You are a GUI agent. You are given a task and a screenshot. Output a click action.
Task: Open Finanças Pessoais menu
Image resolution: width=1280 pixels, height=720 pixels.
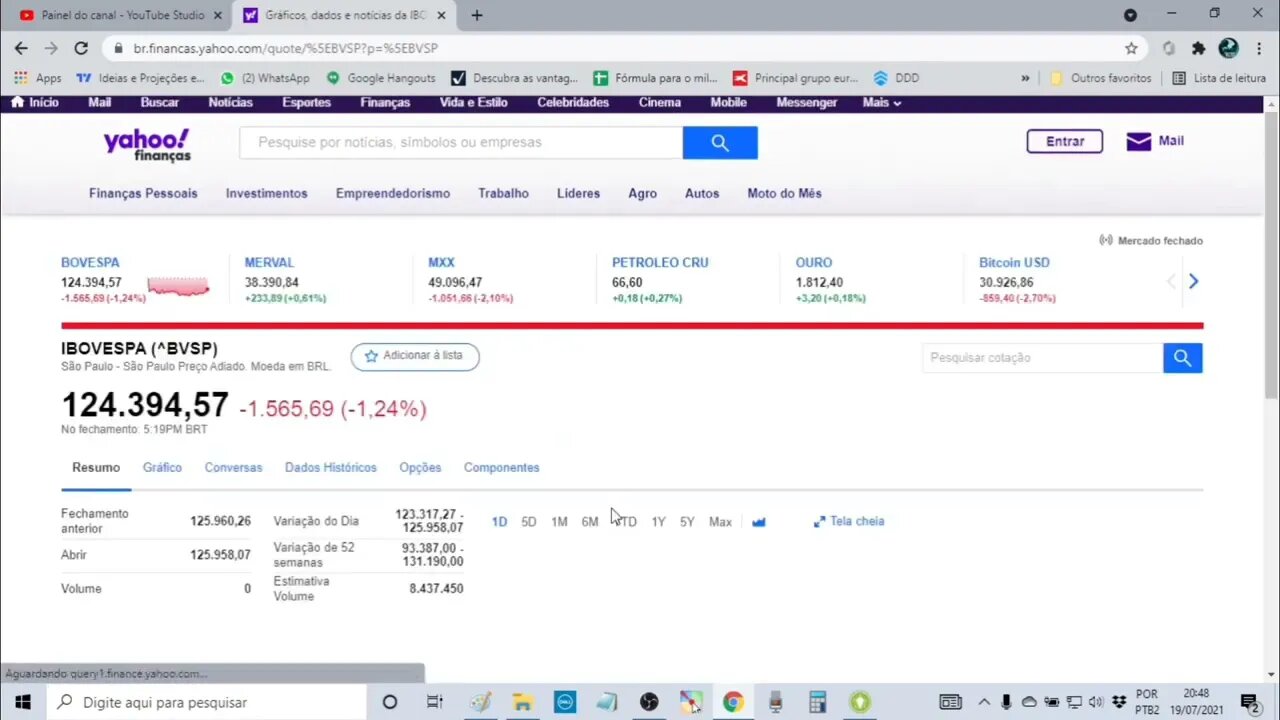point(143,193)
